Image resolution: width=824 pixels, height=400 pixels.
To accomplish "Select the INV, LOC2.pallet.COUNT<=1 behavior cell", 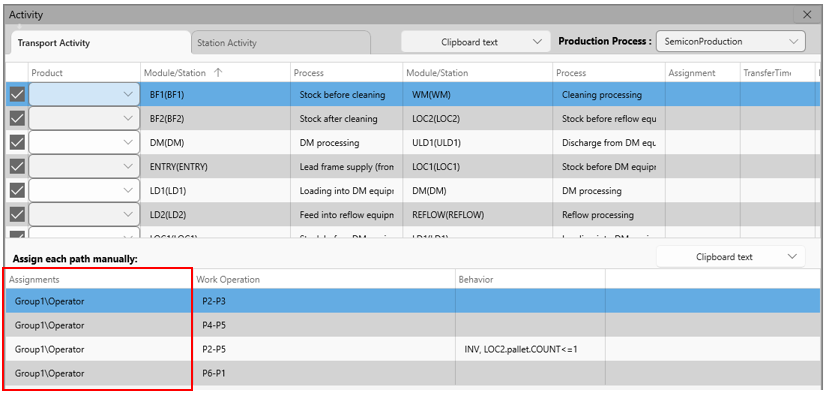I will 521,349.
